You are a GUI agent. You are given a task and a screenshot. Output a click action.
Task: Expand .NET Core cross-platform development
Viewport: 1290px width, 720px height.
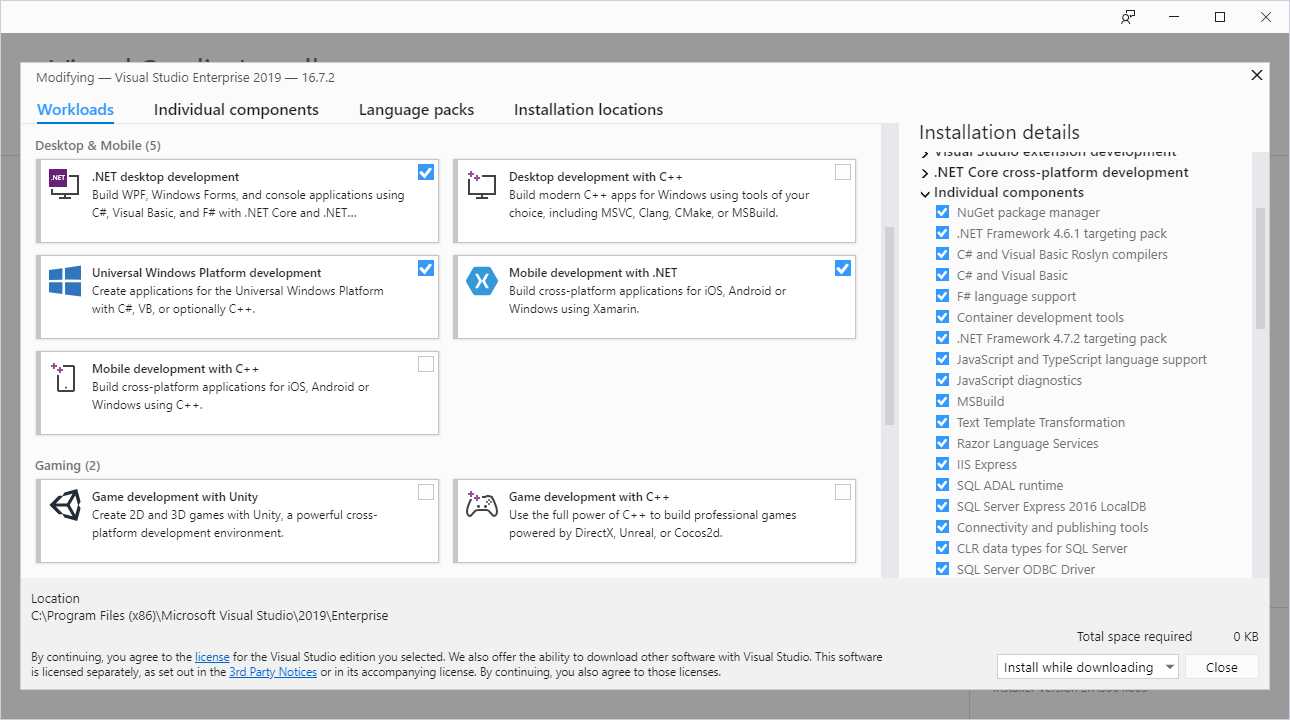coord(923,172)
